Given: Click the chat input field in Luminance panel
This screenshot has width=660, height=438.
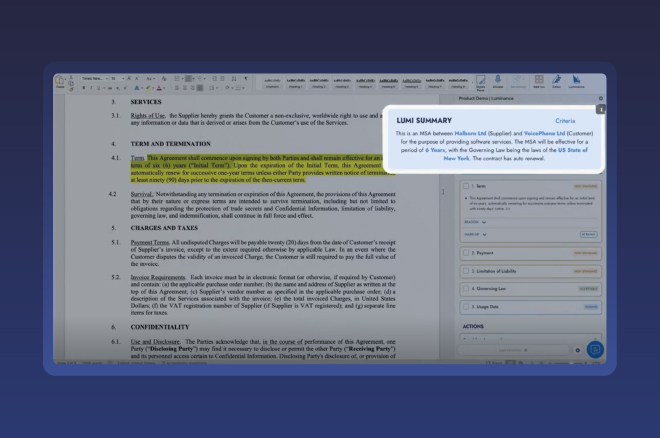Looking at the screenshot, I should pyautogui.click(x=513, y=350).
